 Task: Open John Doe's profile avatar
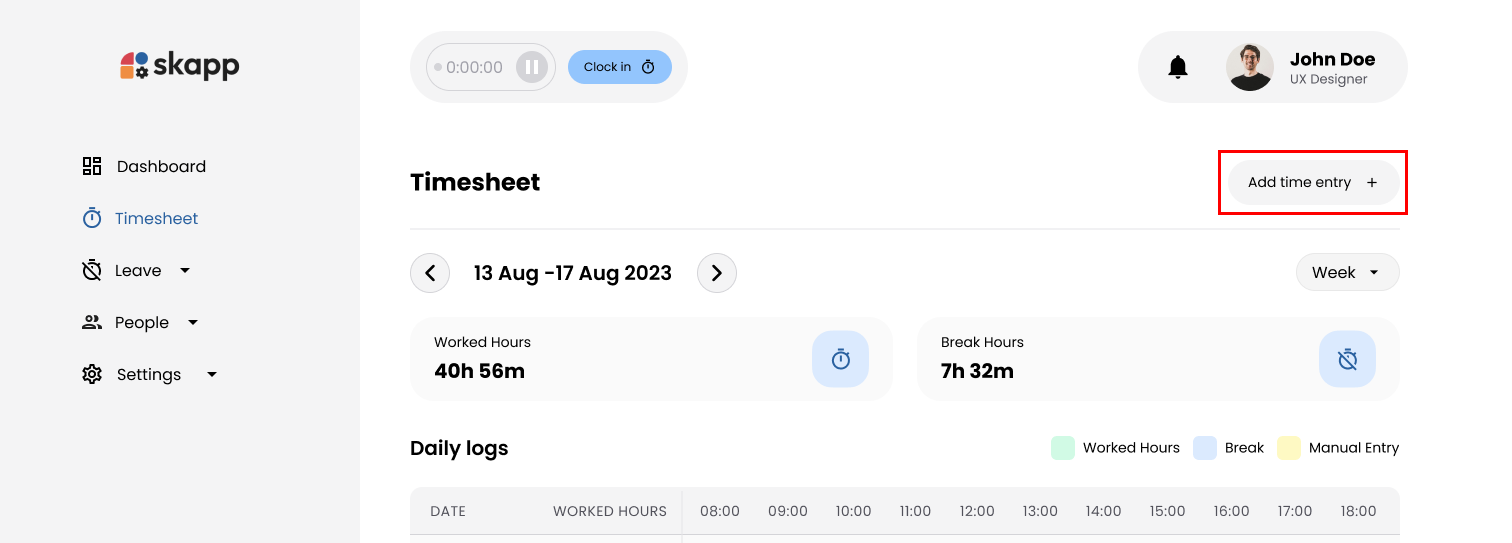click(1249, 67)
